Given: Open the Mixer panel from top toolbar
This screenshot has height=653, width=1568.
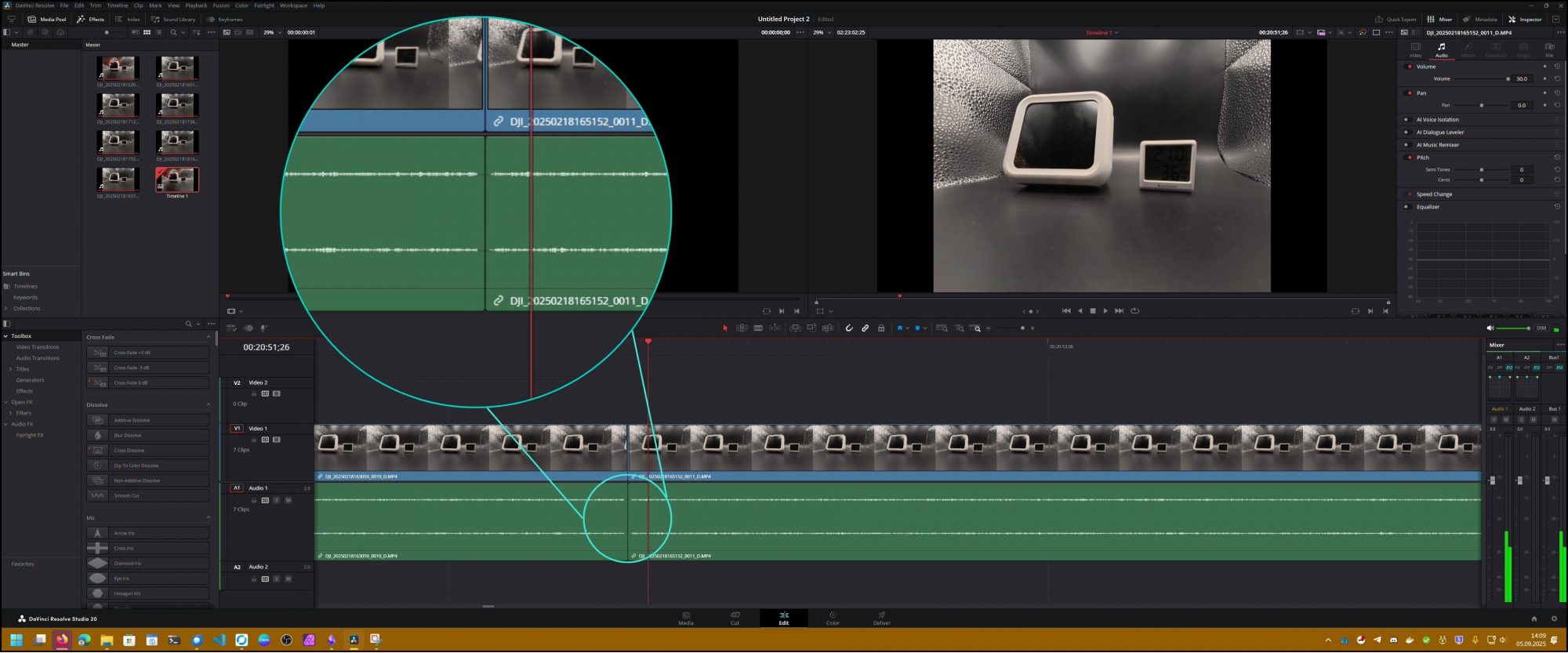Looking at the screenshot, I should tap(1440, 20).
